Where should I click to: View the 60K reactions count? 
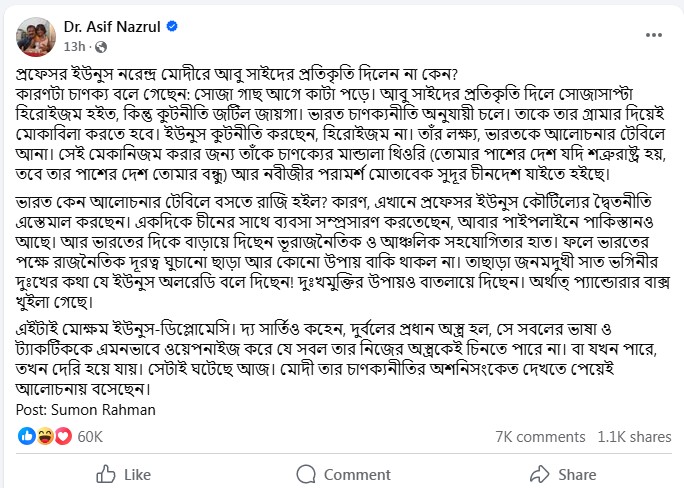tap(90, 437)
